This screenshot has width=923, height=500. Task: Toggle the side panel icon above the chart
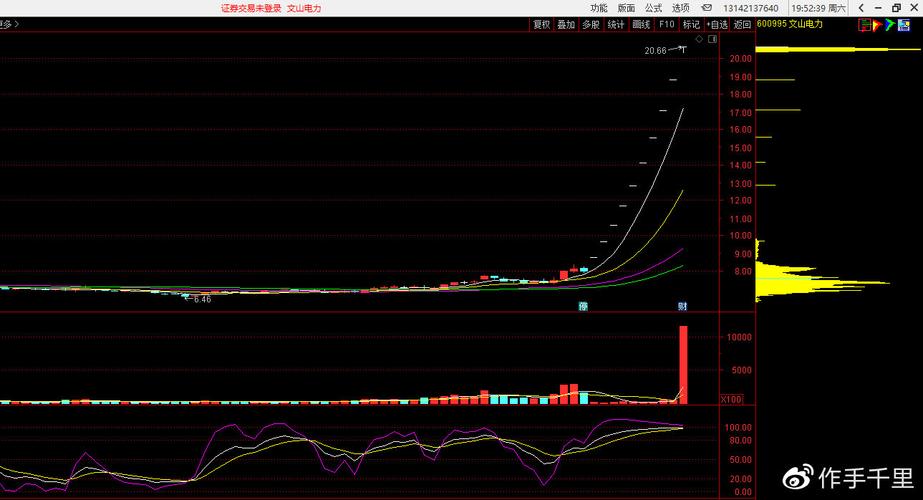pos(712,39)
